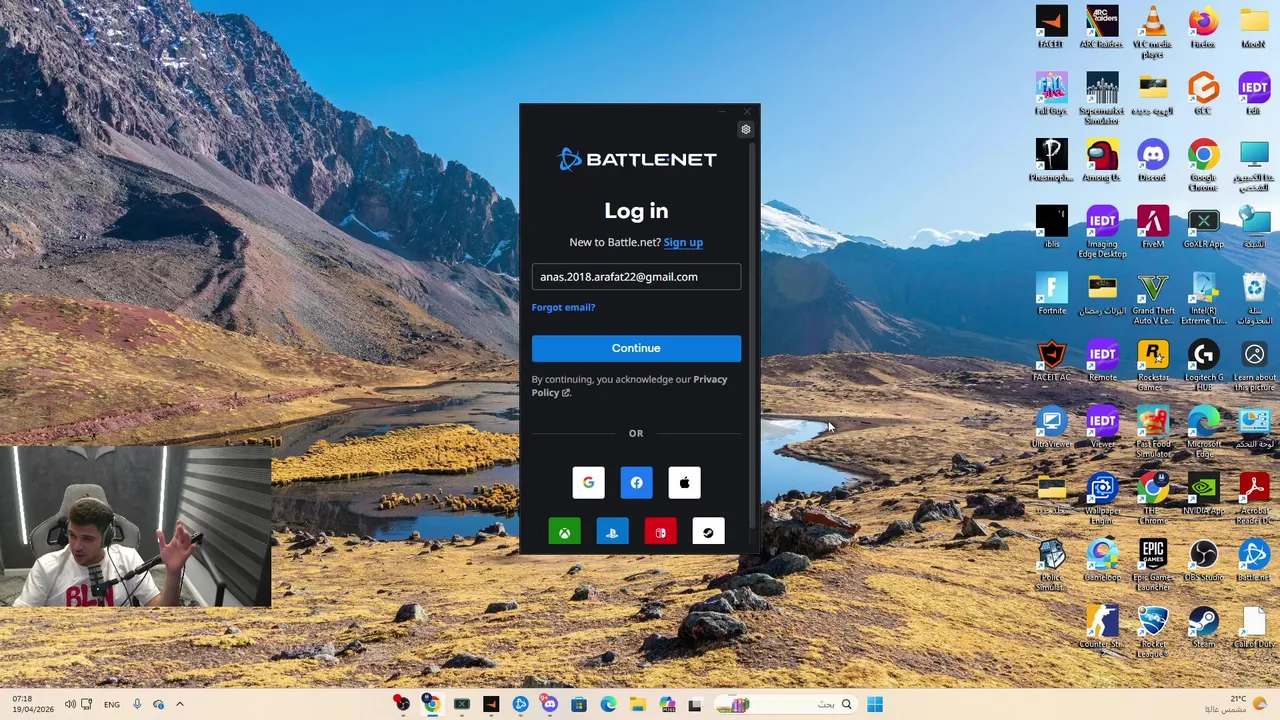Screen dimensions: 1280x720
Task: Select the GoXLR App shortcut
Action: click(1203, 227)
